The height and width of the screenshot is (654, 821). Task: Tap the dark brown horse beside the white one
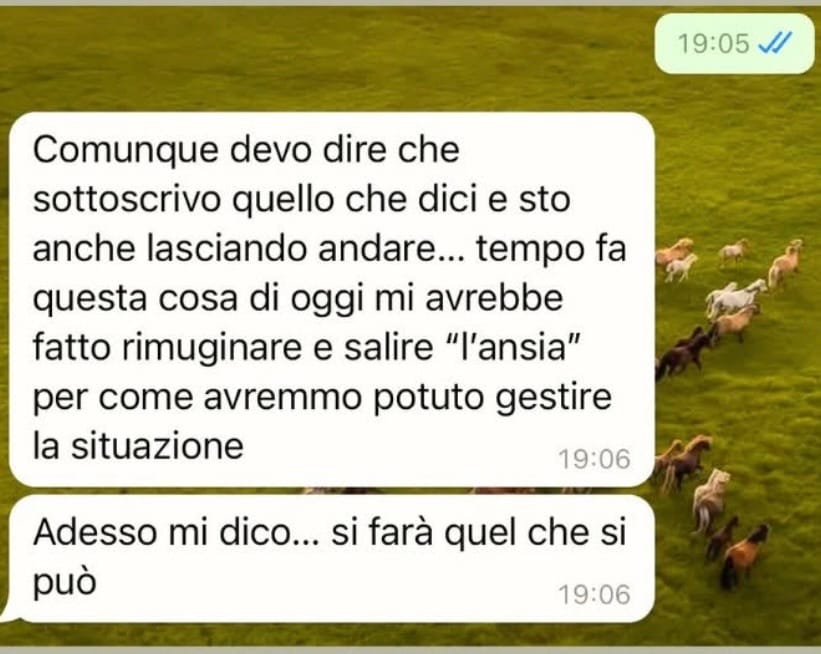[683, 352]
